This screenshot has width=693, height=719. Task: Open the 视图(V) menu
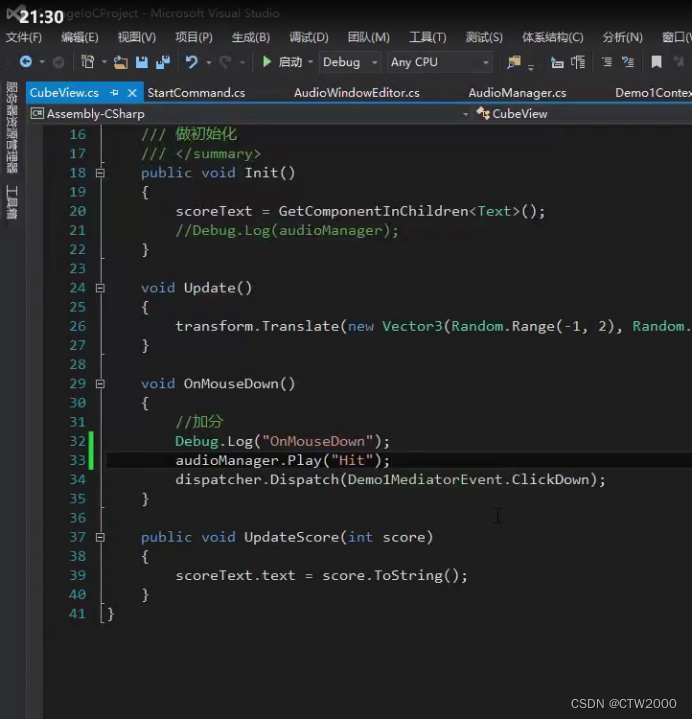(137, 37)
